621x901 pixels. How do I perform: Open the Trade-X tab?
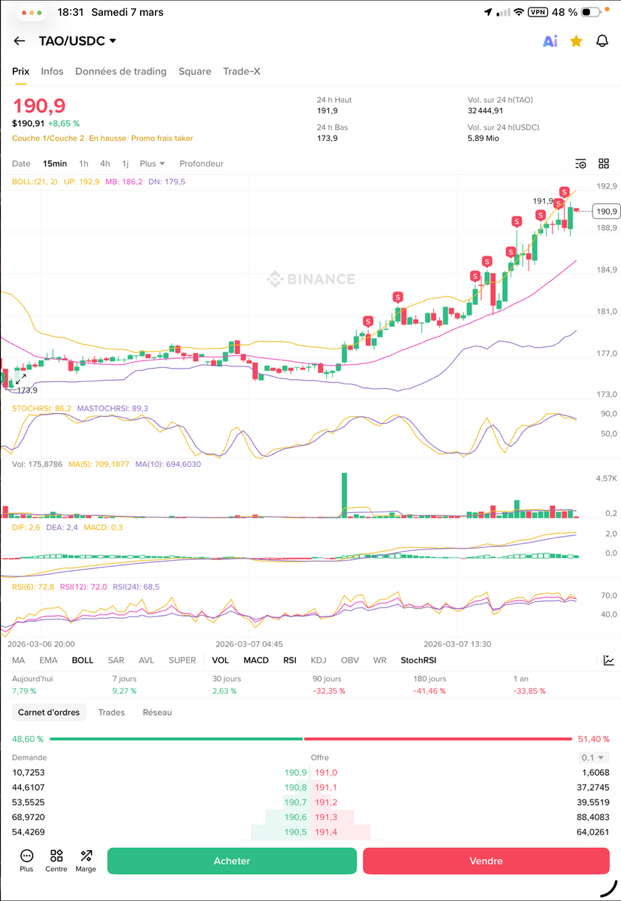pos(241,71)
